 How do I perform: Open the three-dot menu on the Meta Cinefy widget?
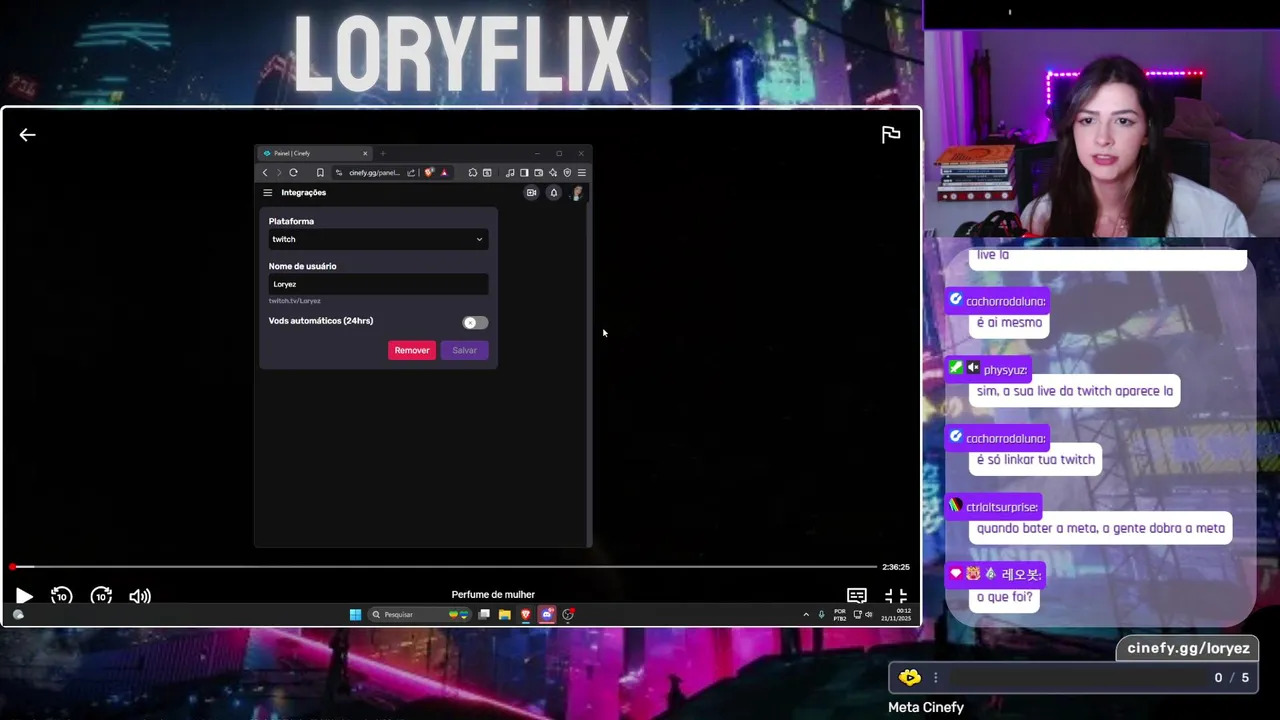point(936,677)
